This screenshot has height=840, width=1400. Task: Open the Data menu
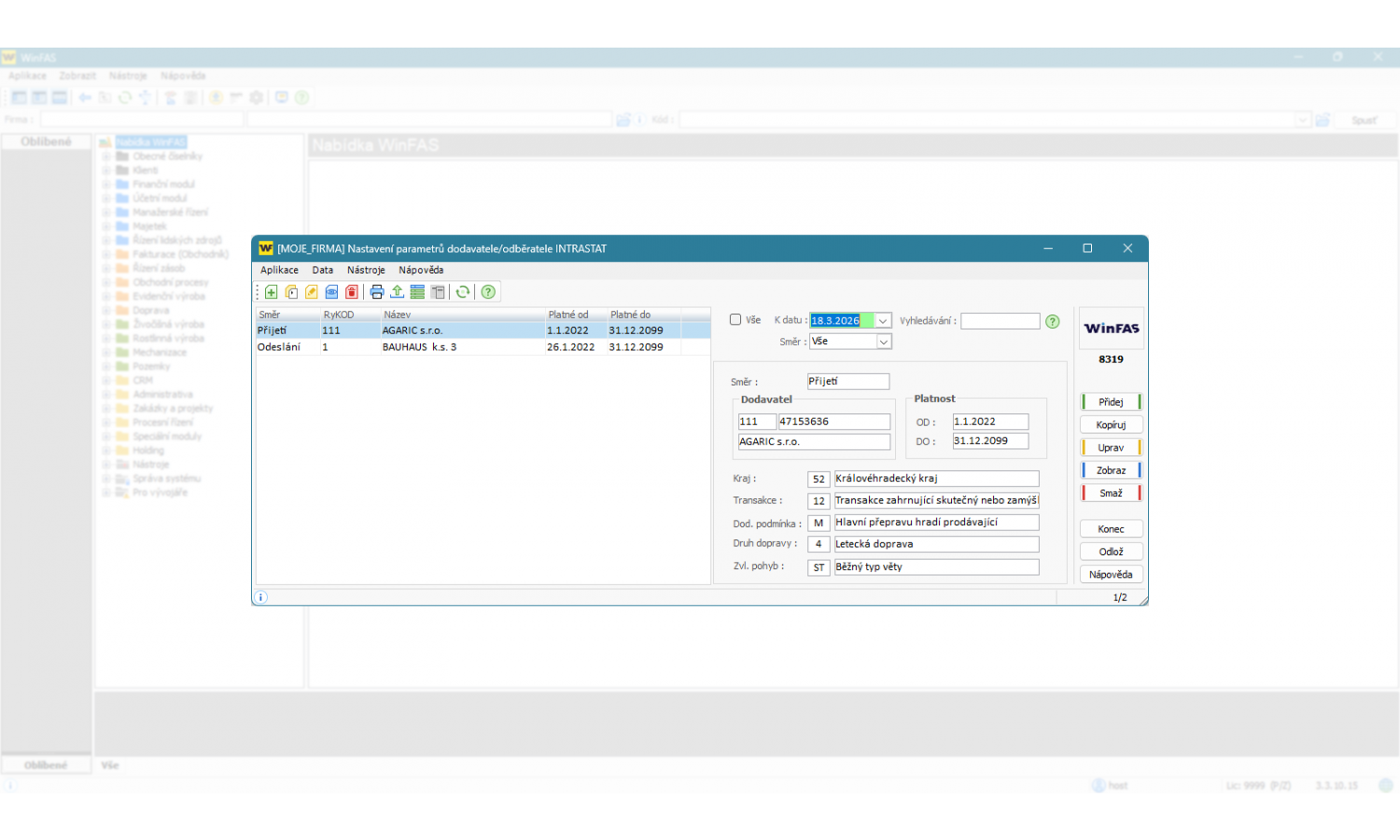322,270
